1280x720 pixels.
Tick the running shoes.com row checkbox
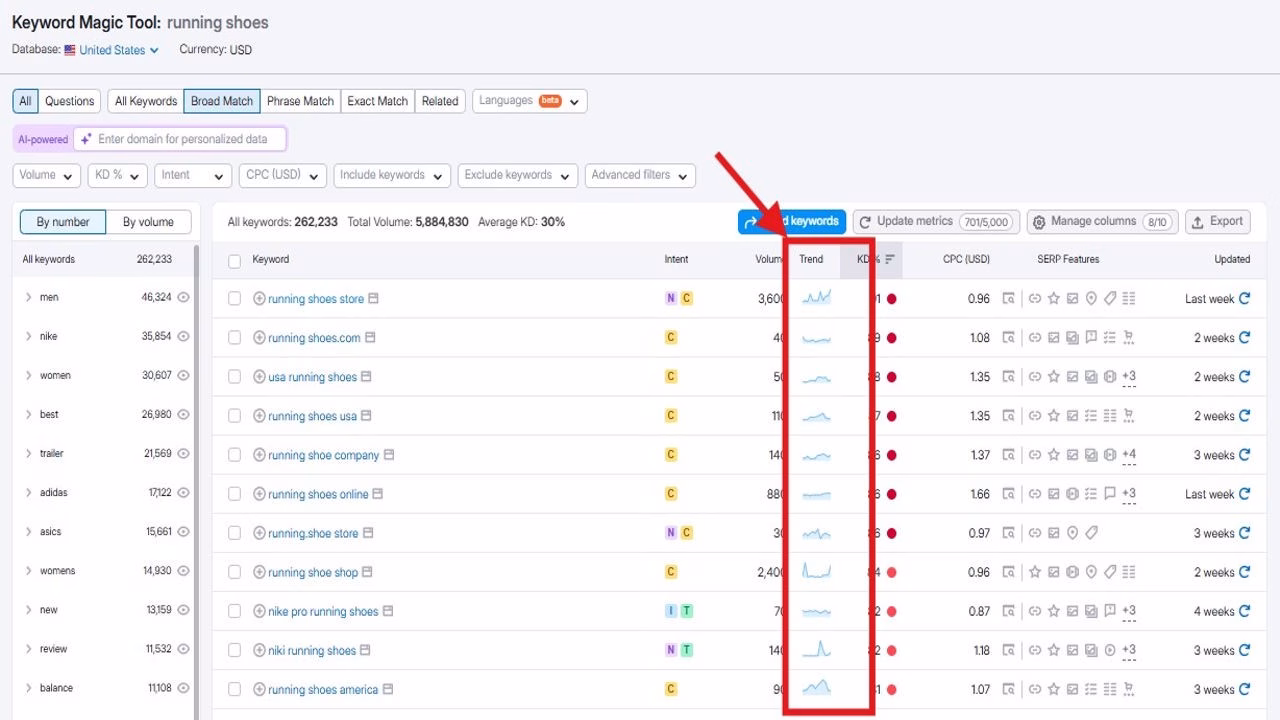pyautogui.click(x=234, y=338)
